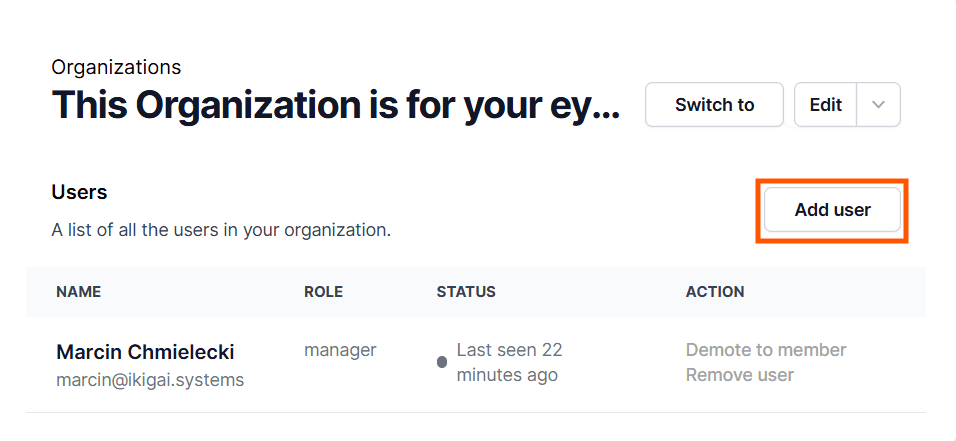The height and width of the screenshot is (441, 956).
Task: Click the STATUS column header
Action: coord(466,292)
